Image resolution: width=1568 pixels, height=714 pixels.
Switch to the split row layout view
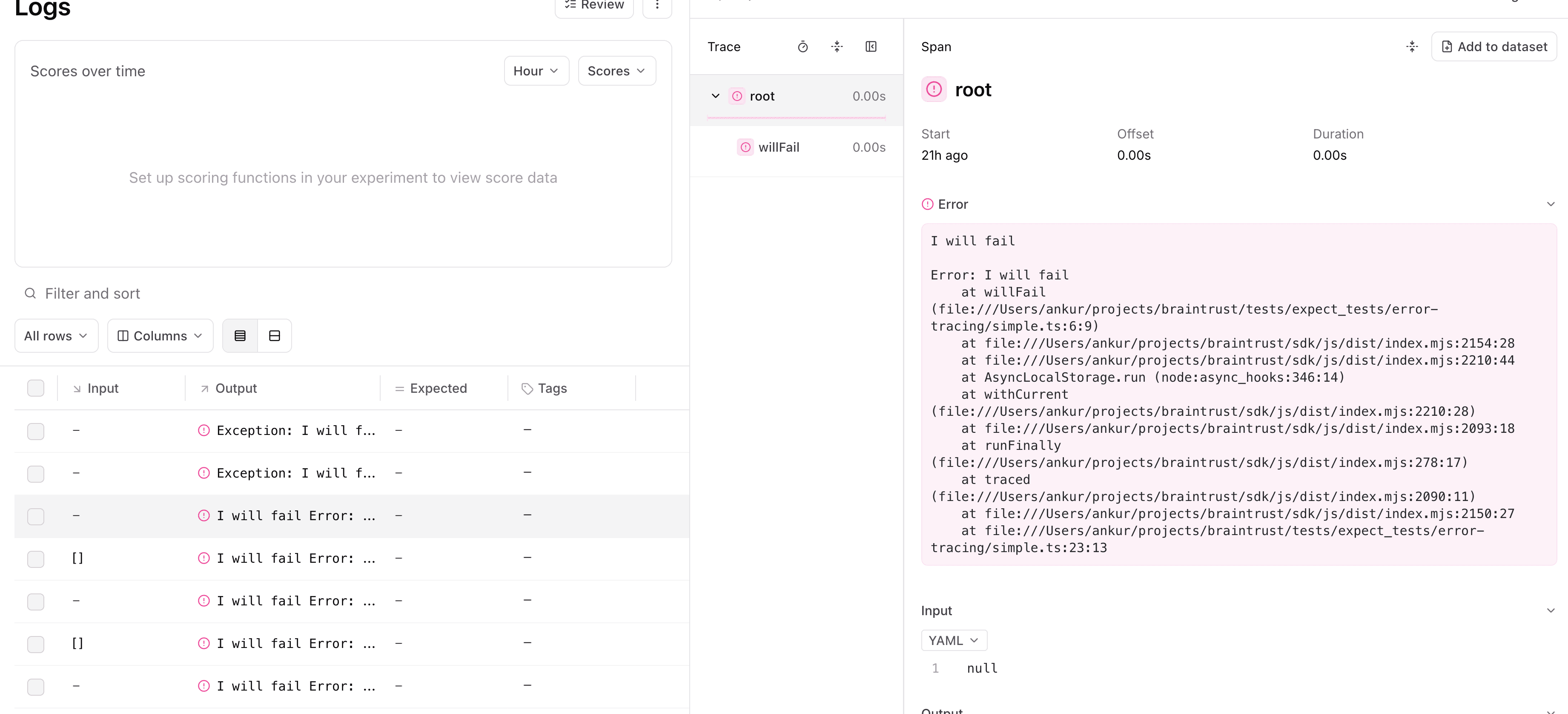(274, 335)
